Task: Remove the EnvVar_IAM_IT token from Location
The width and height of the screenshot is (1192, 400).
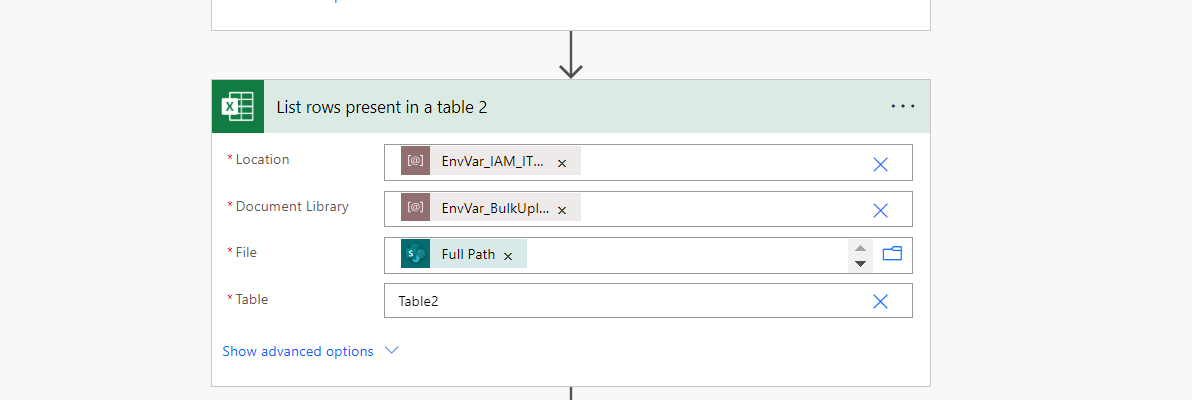Action: (x=562, y=163)
